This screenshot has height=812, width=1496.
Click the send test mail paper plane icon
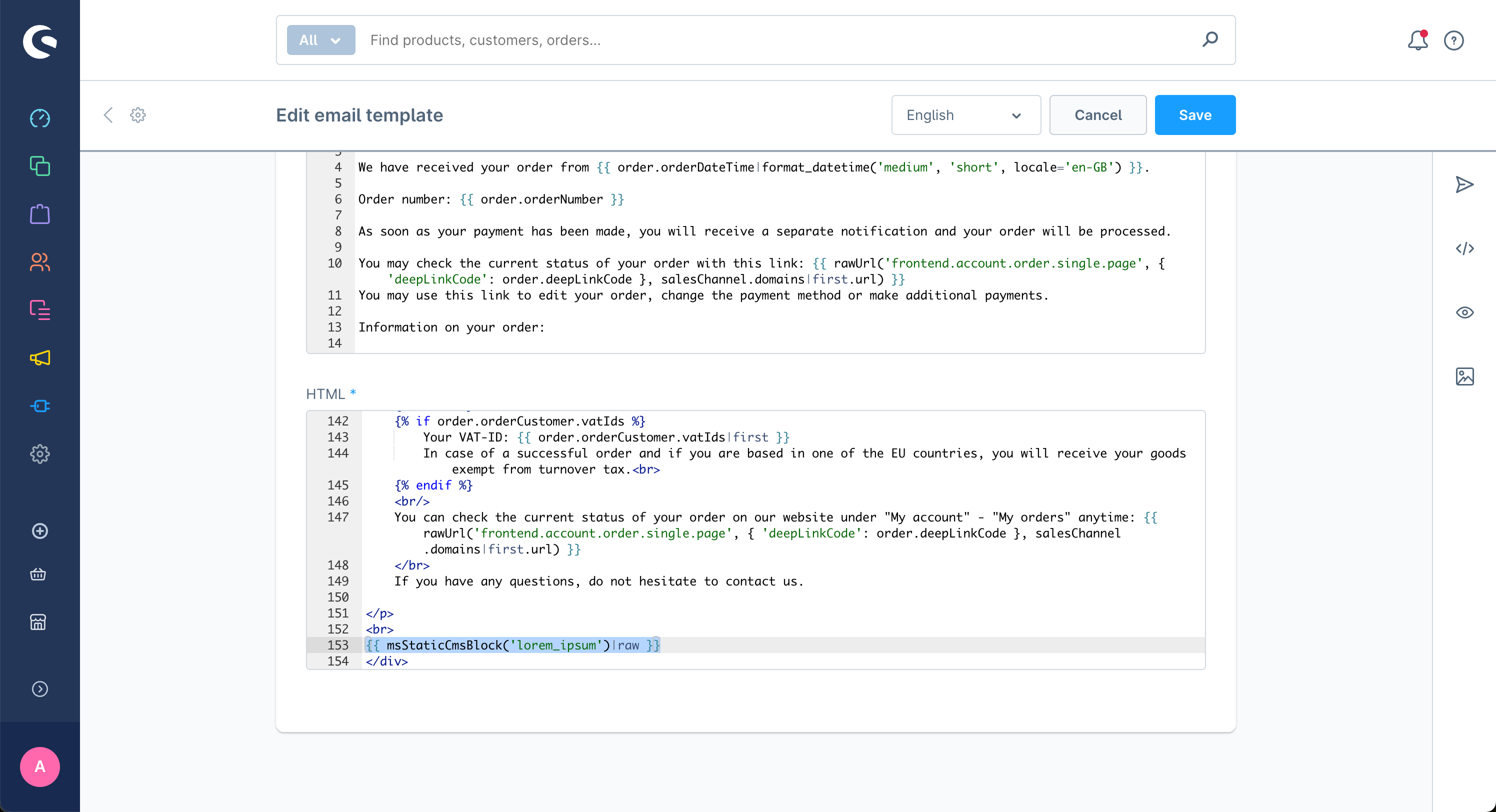tap(1464, 184)
